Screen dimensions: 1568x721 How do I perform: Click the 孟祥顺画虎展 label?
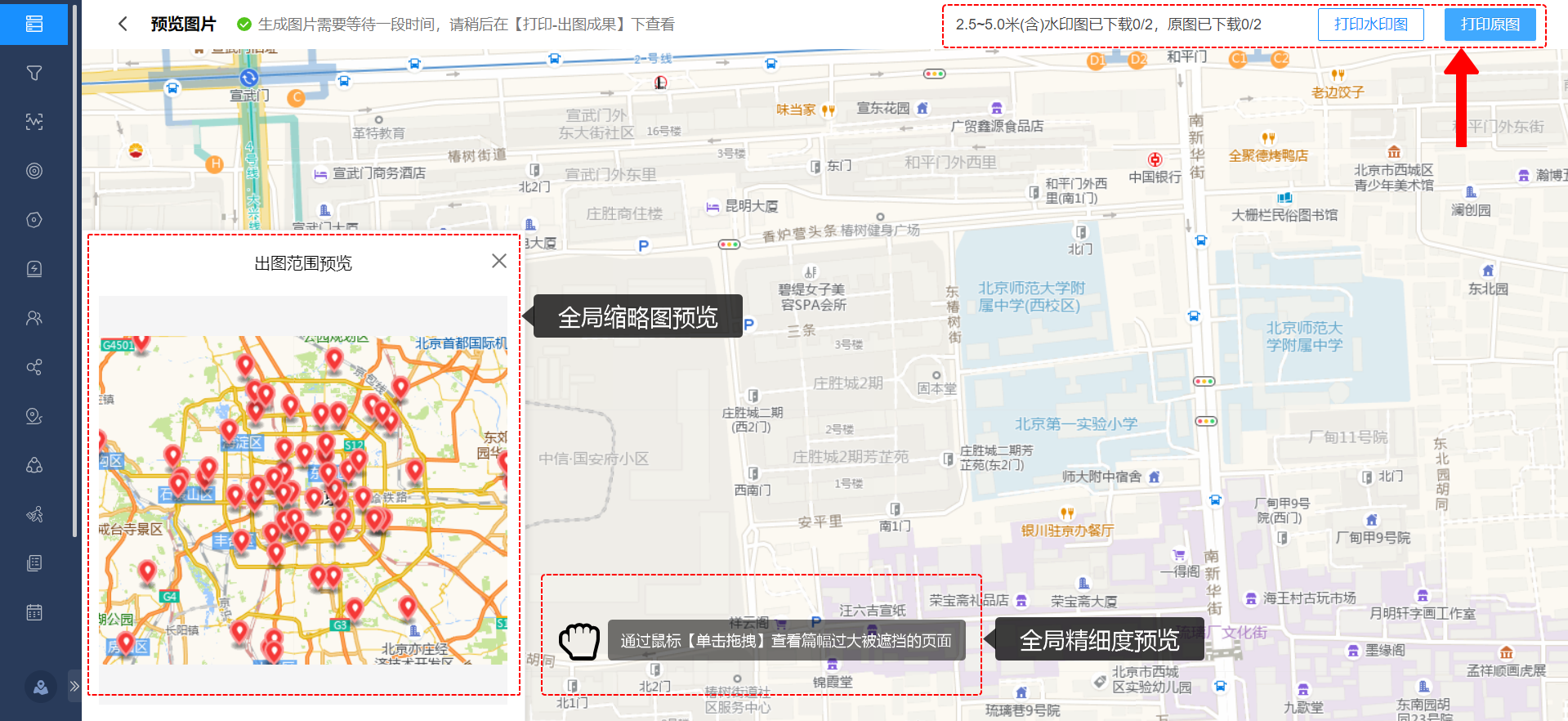1506,670
